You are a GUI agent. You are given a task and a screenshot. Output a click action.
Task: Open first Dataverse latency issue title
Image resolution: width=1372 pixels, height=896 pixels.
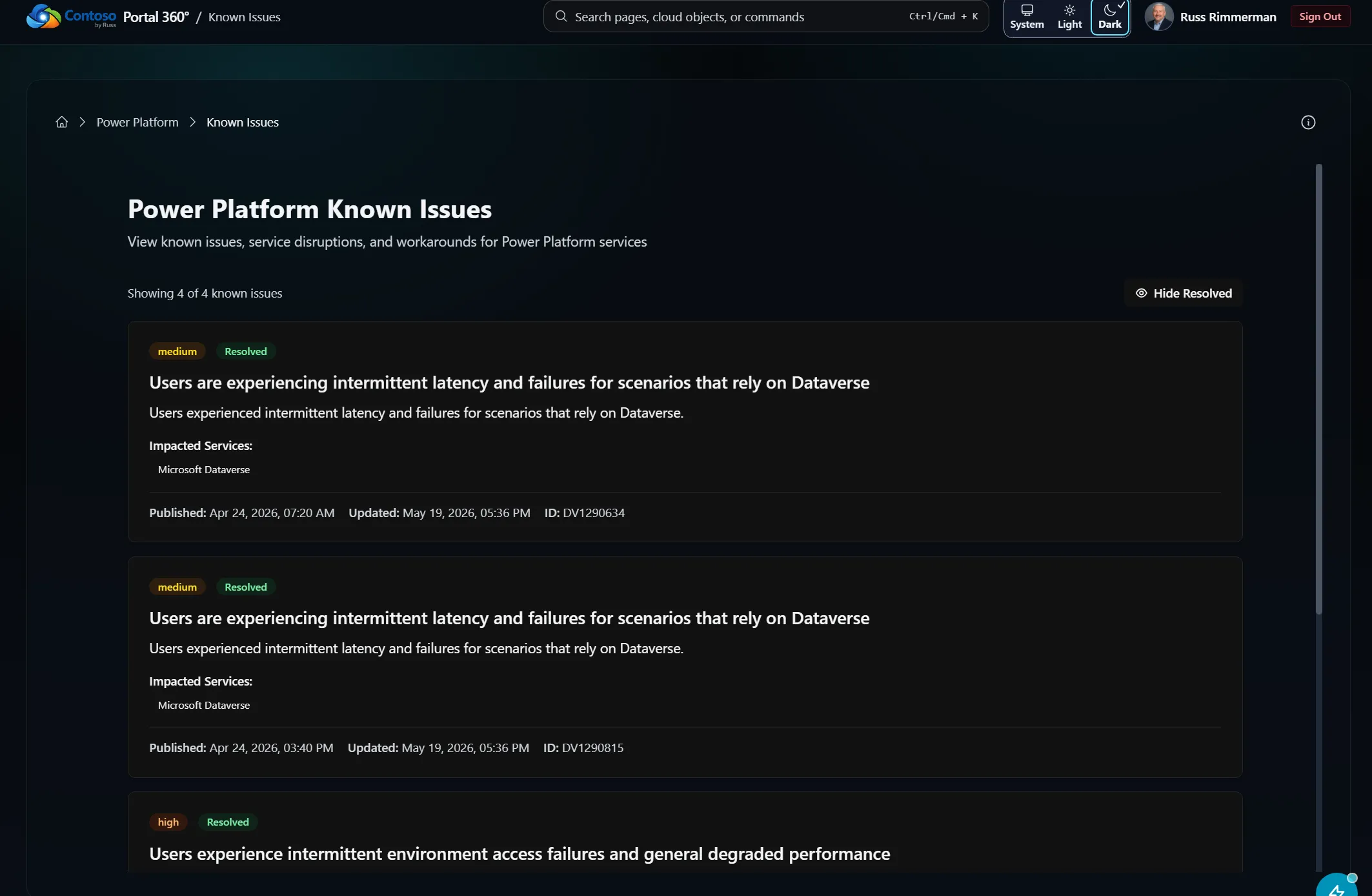[509, 382]
